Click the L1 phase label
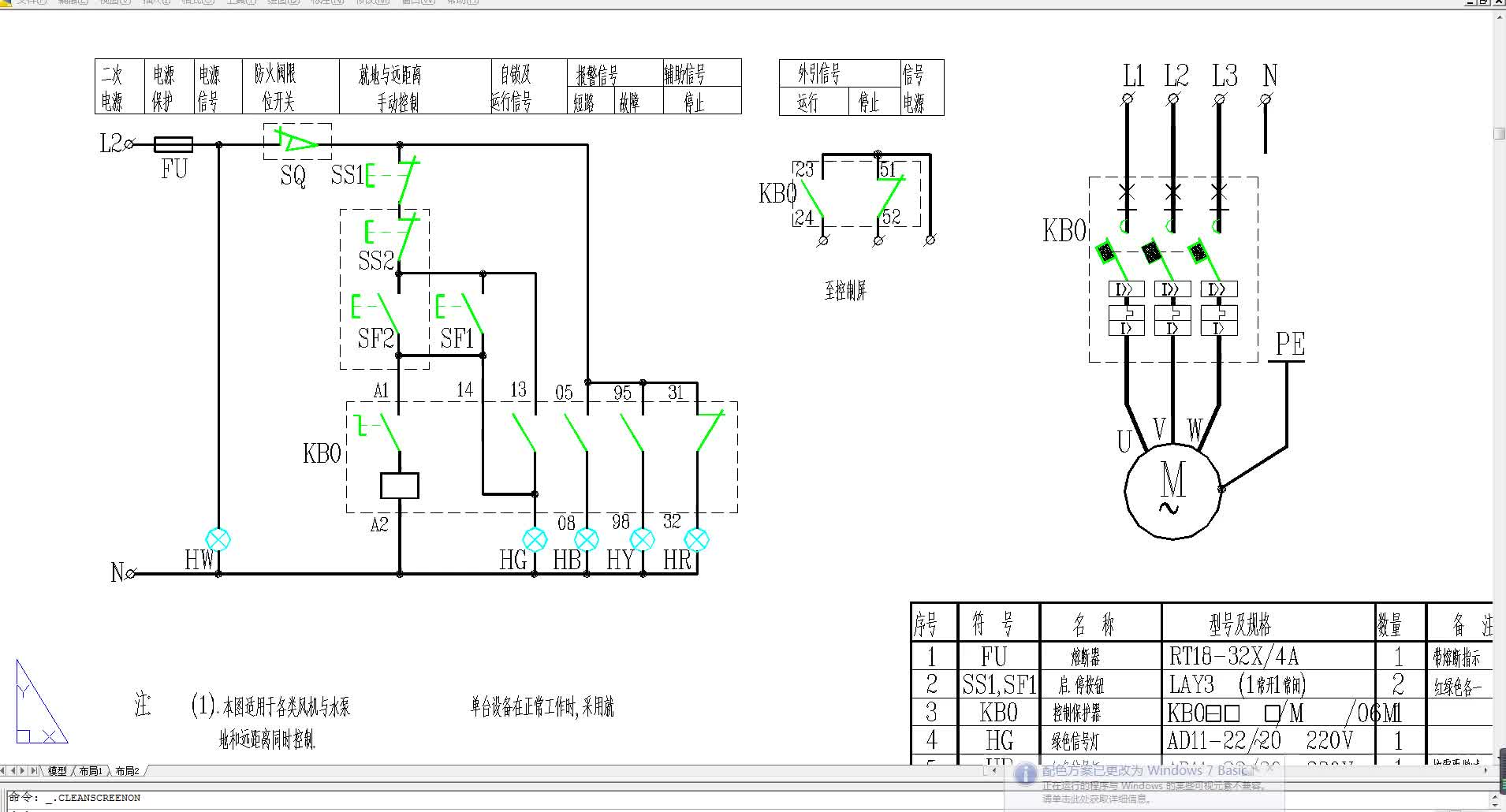 coord(1133,76)
